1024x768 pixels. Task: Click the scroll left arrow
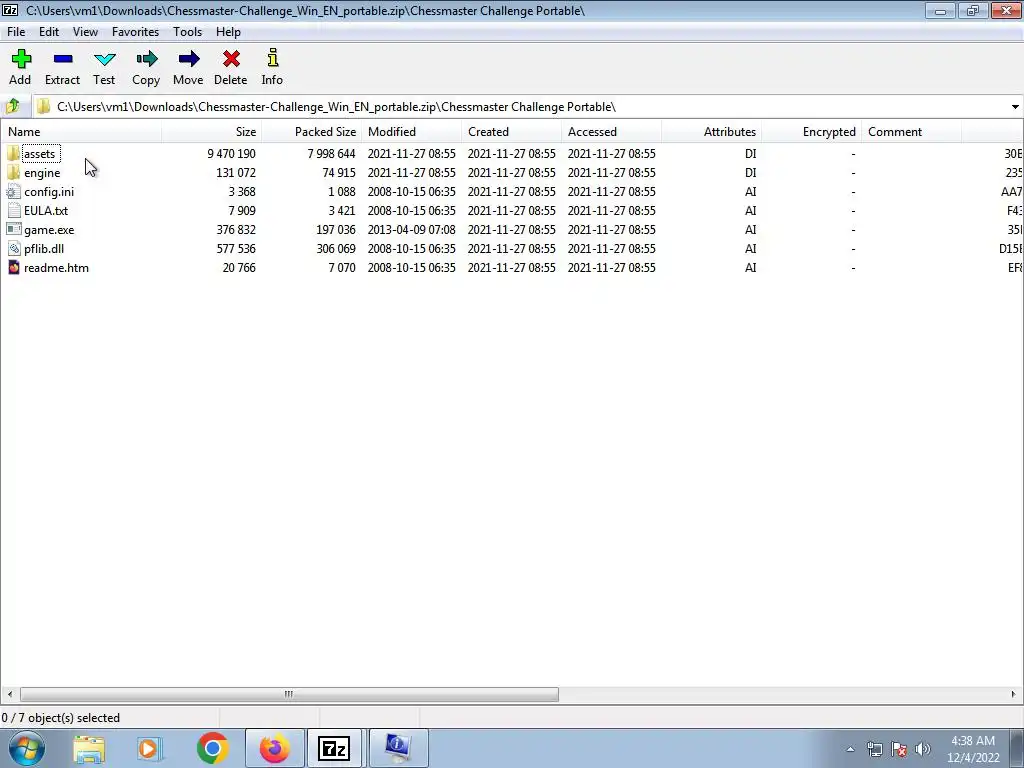tap(9, 694)
